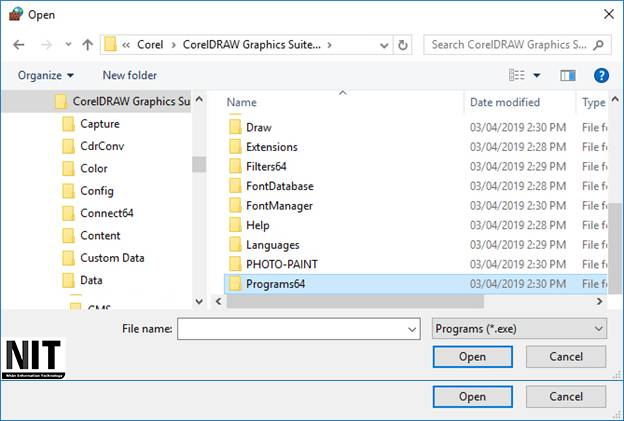Click the Corel breadcrumb in address bar
Screen dimensions: 624x421
click(x=150, y=45)
